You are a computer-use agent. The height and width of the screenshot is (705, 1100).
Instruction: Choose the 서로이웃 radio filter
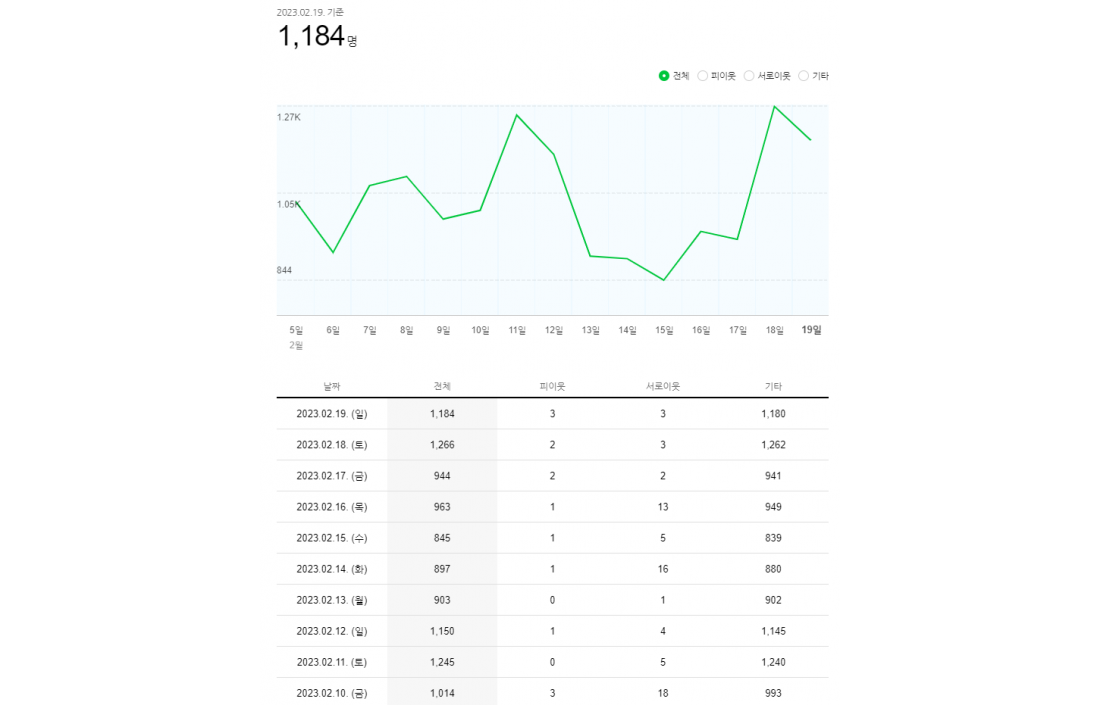coord(749,76)
